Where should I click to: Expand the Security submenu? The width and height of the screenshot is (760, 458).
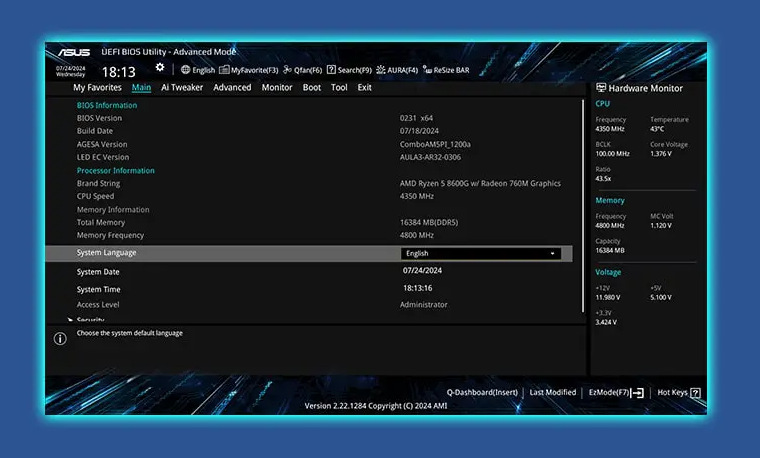pyautogui.click(x=91, y=320)
